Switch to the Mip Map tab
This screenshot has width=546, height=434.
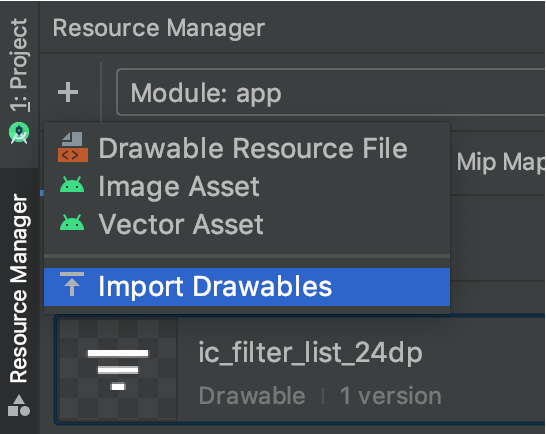501,162
